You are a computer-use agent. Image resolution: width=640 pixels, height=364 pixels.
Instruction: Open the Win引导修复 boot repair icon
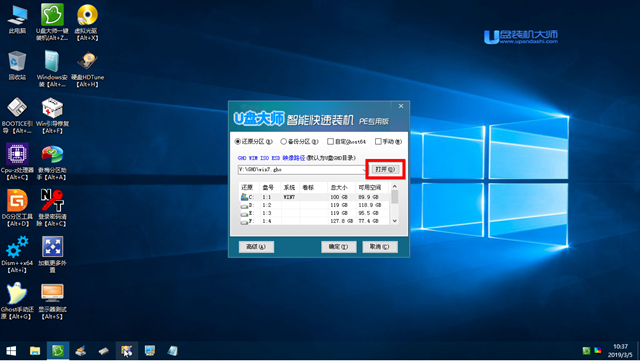[x=52, y=115]
